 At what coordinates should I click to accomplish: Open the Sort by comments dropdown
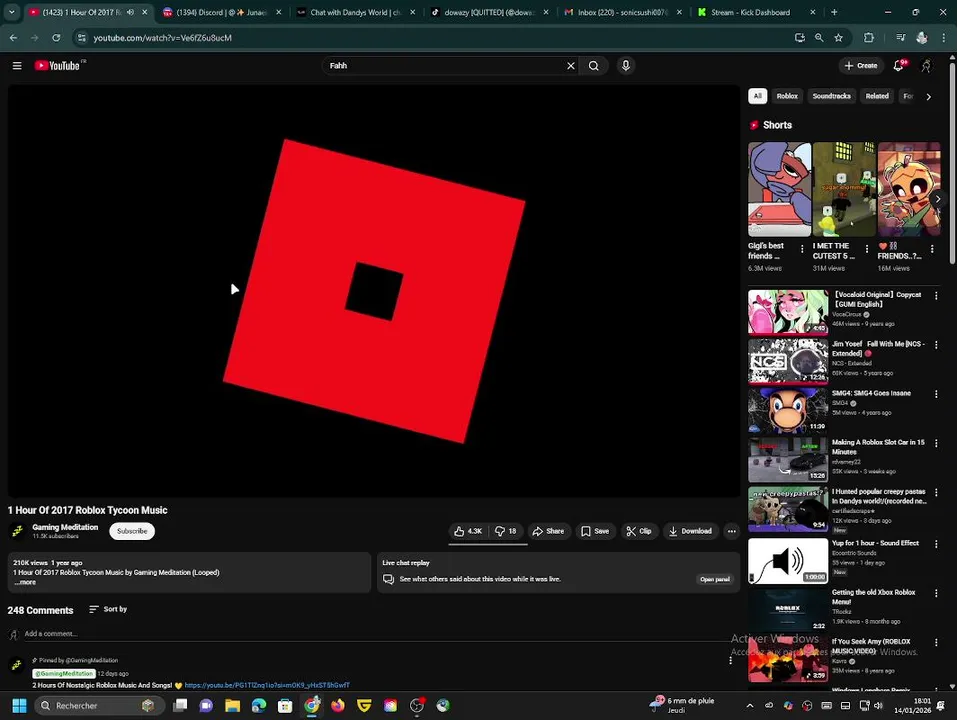coord(108,609)
